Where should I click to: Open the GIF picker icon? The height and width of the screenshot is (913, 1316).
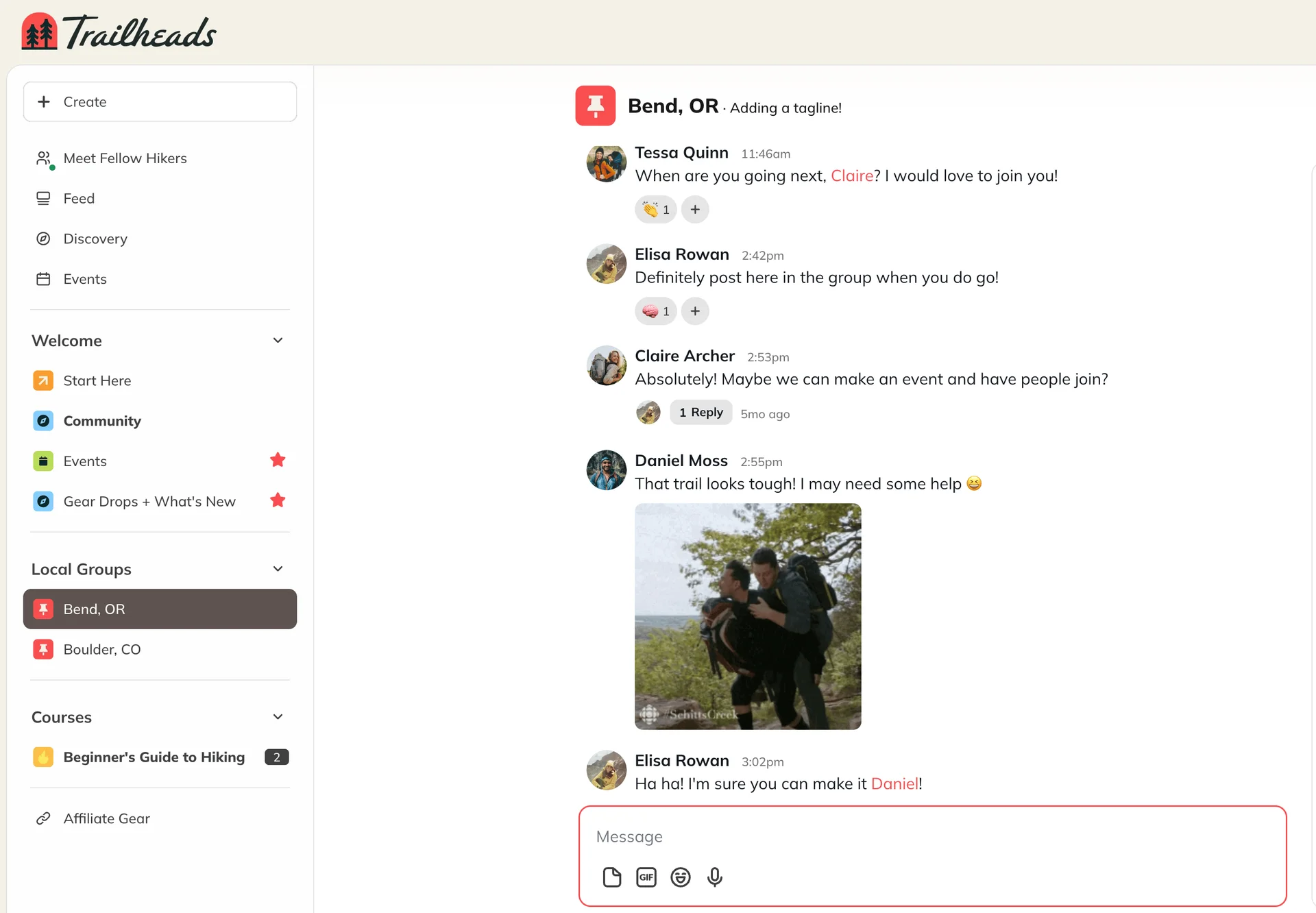click(x=646, y=877)
